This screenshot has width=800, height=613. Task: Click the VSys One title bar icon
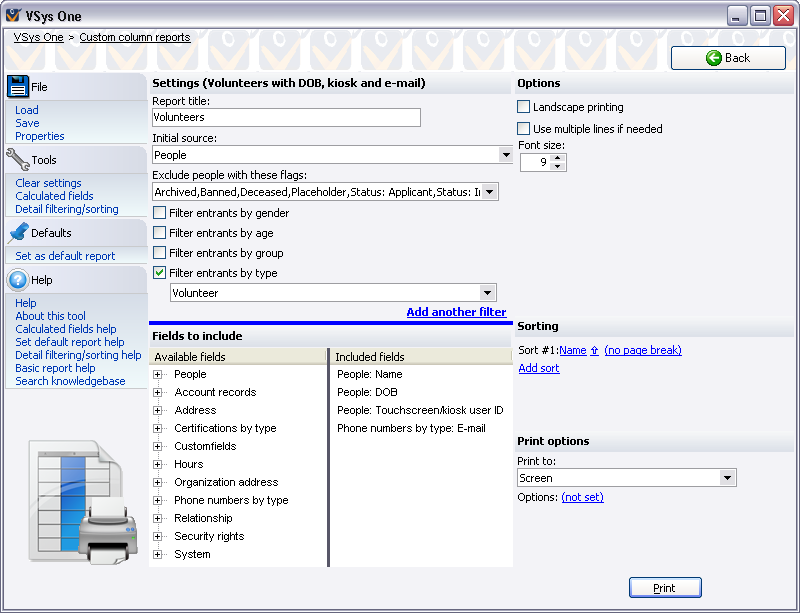tap(13, 16)
